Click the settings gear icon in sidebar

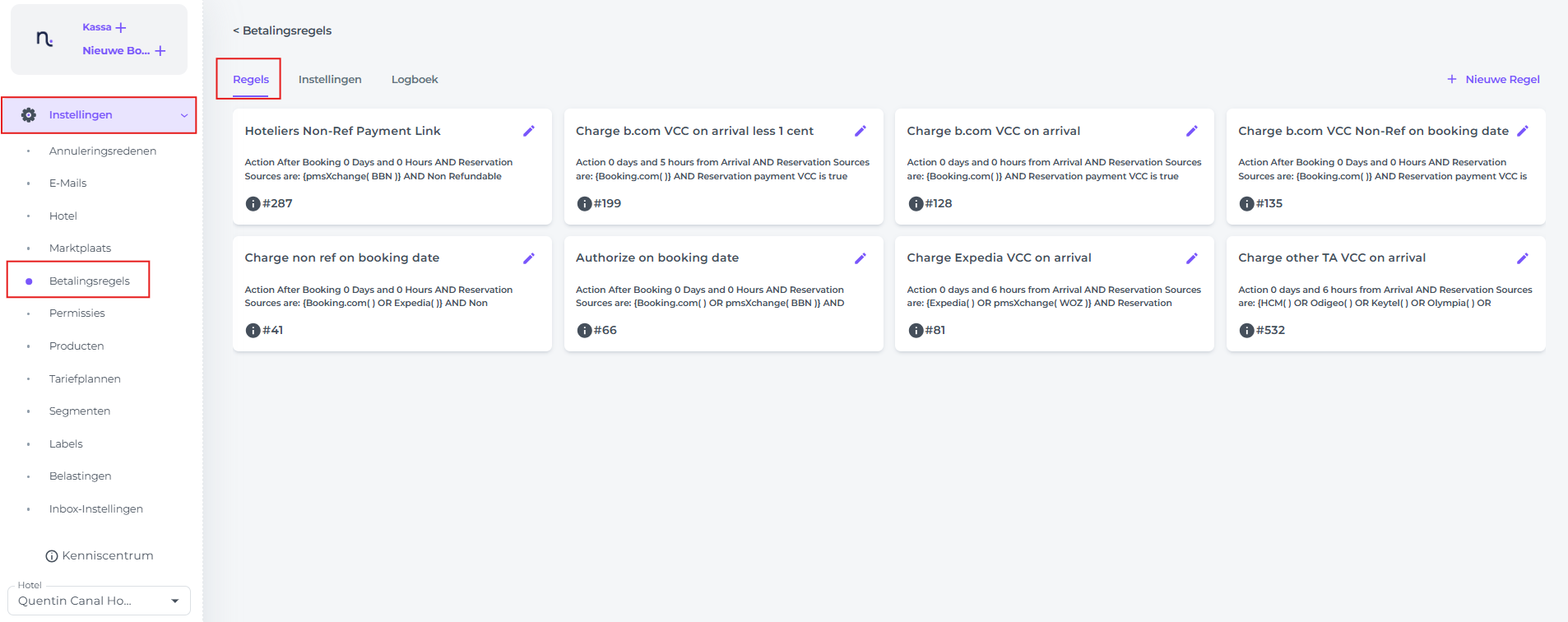[x=29, y=115]
